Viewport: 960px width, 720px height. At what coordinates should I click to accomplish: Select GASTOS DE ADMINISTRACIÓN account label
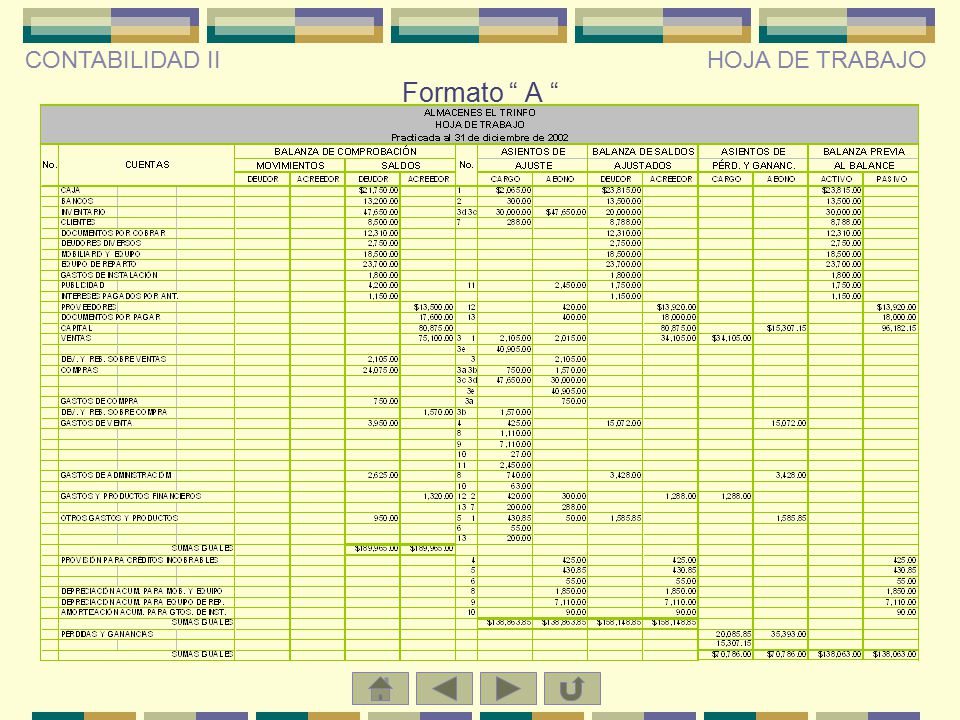(x=116, y=475)
